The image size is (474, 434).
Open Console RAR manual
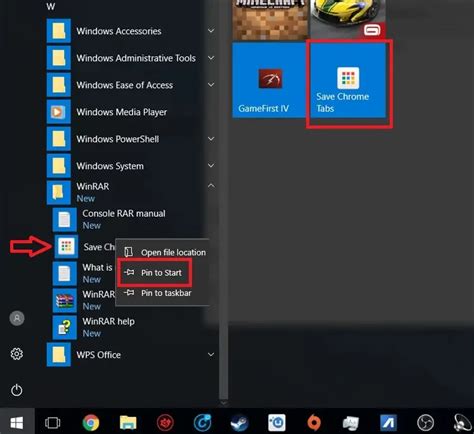(x=133, y=219)
